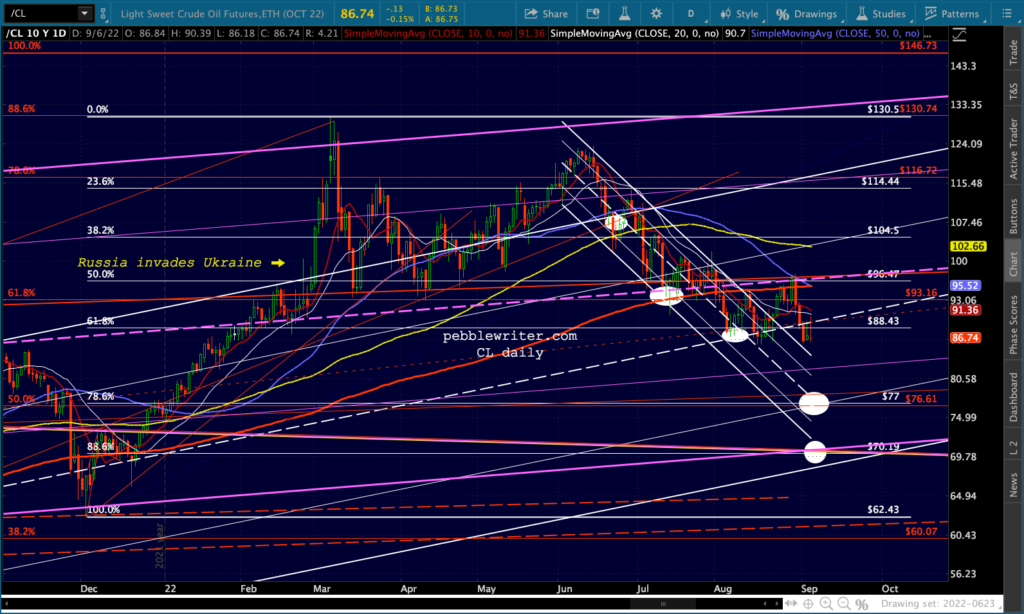The width and height of the screenshot is (1024, 614).
Task: Open the flask analysis icon beside the gear
Action: point(624,14)
